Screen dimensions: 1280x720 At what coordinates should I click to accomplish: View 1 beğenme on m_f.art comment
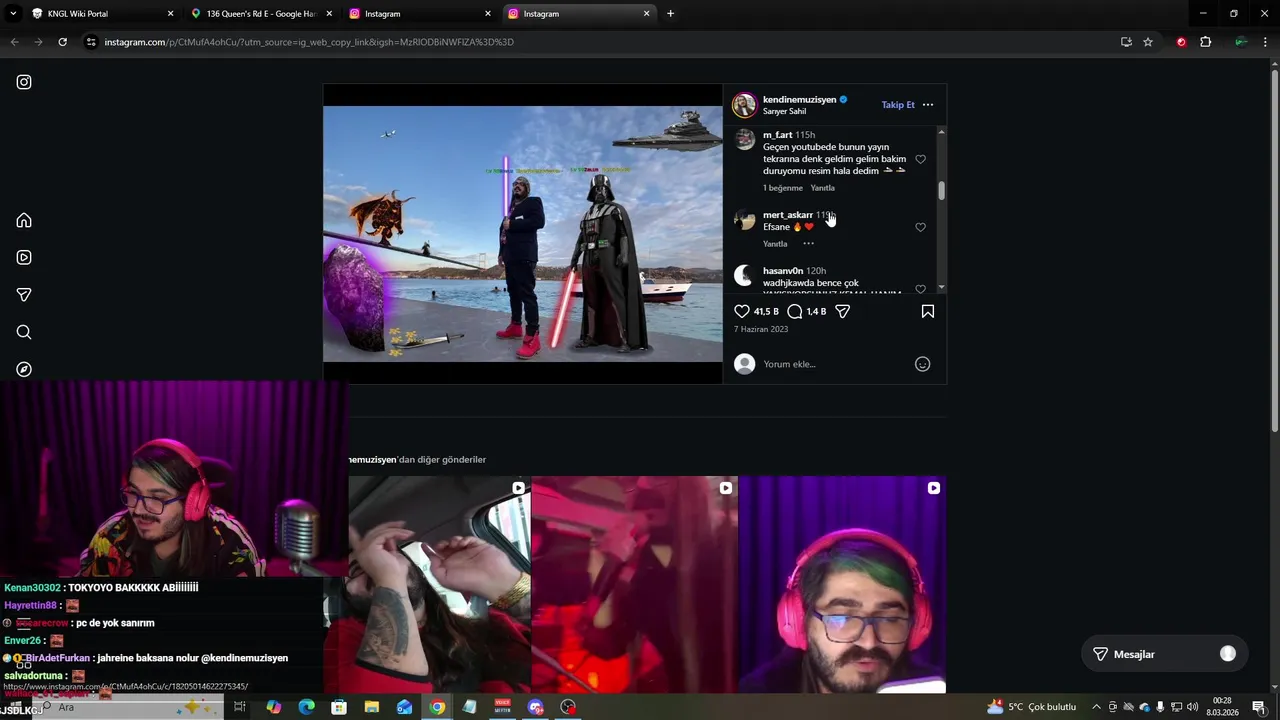click(783, 188)
